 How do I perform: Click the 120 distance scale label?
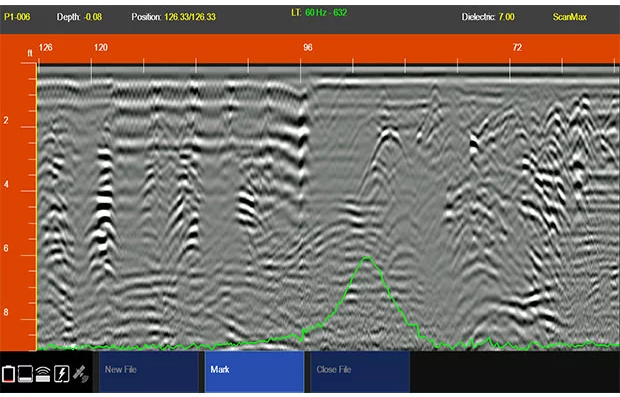pyautogui.click(x=100, y=47)
